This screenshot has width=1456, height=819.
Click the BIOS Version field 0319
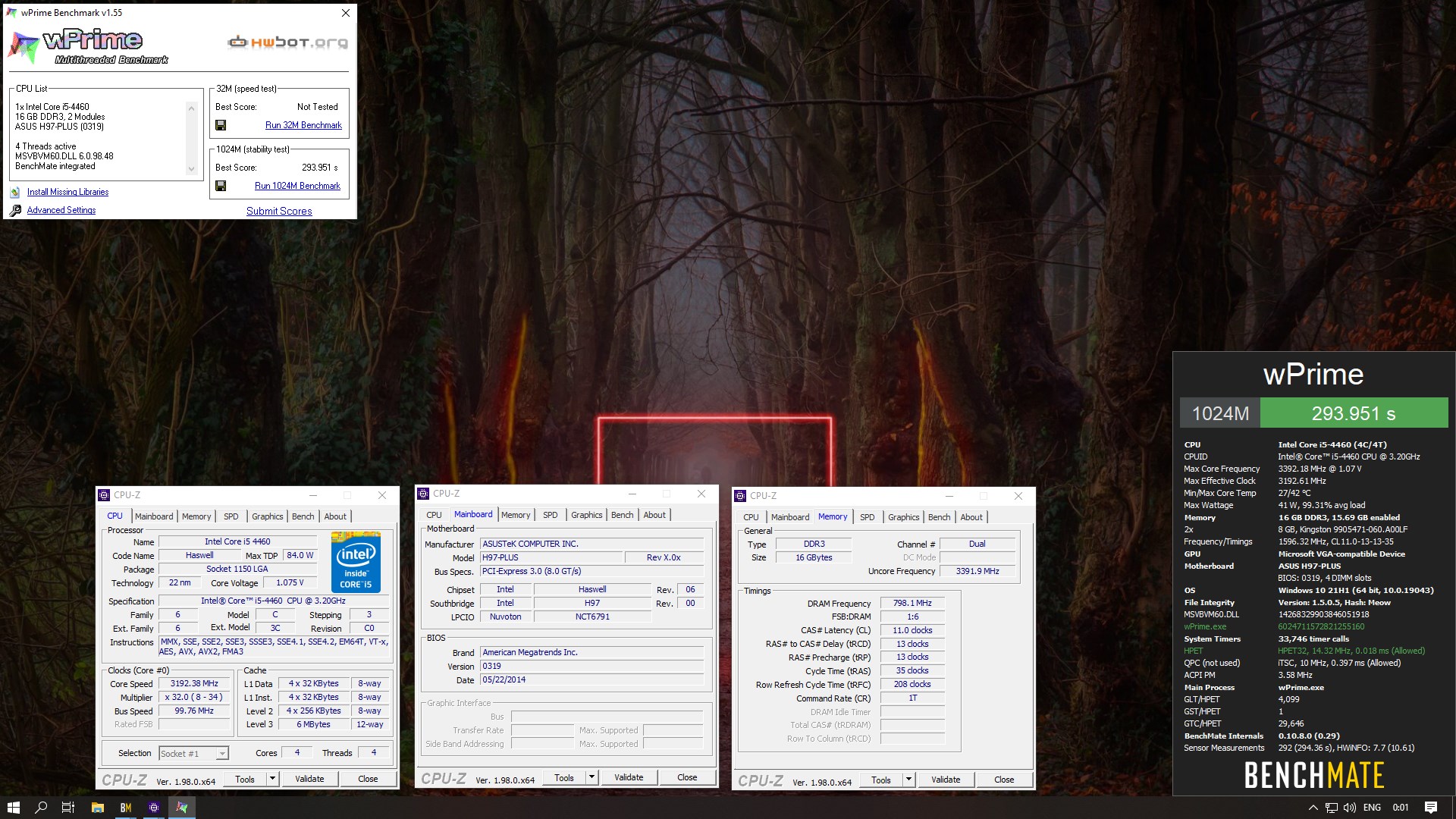591,667
